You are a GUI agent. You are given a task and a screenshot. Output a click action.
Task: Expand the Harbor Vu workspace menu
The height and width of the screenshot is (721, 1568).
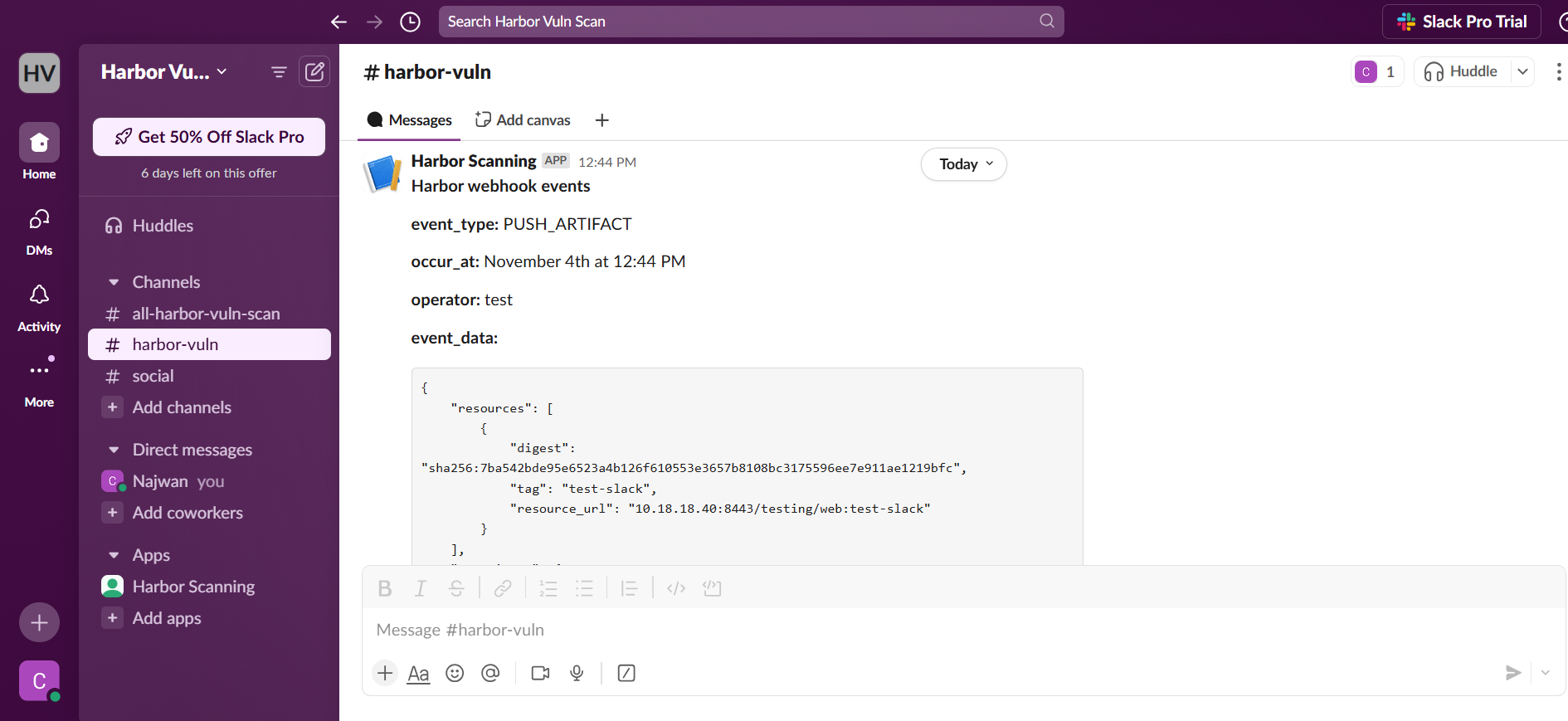pyautogui.click(x=163, y=72)
